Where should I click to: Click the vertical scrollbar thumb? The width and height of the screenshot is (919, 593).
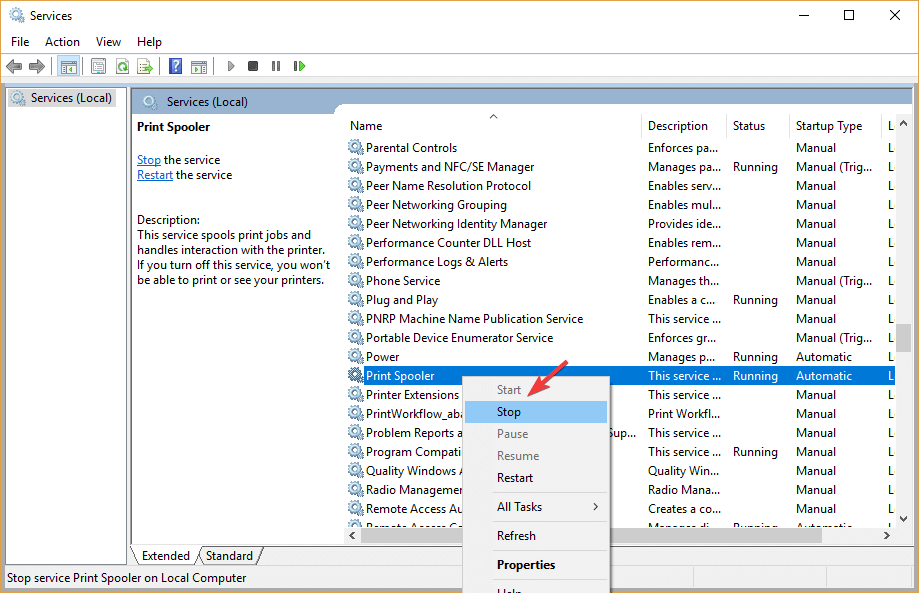coord(904,337)
